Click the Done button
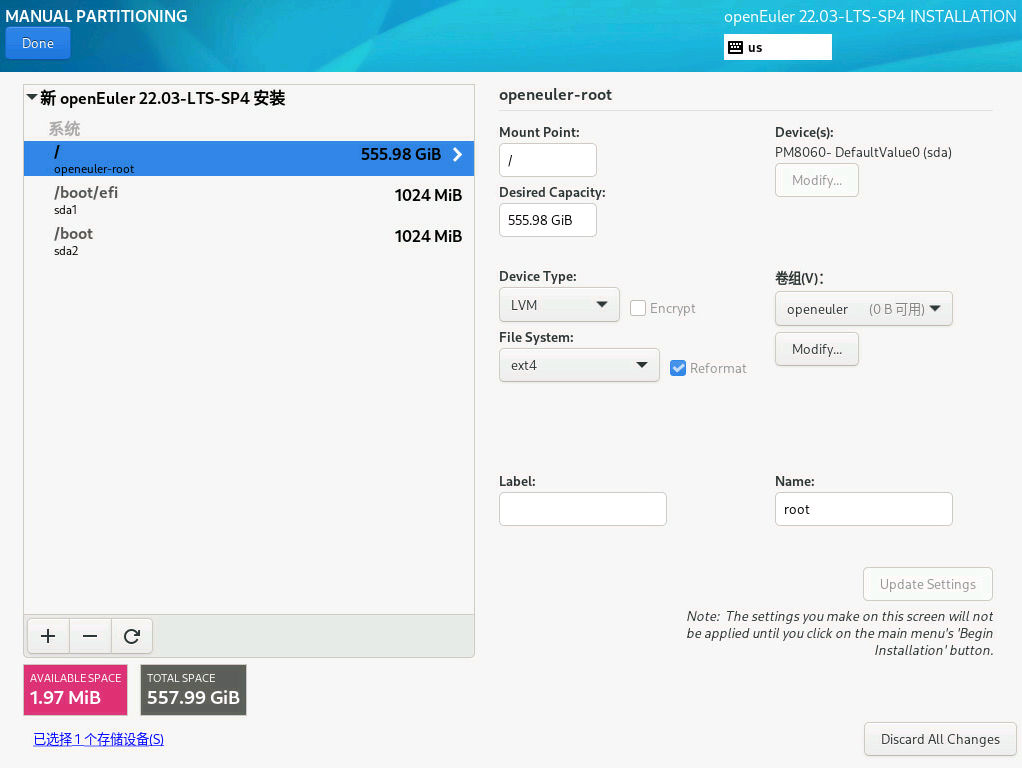The width and height of the screenshot is (1022, 768). tap(38, 43)
